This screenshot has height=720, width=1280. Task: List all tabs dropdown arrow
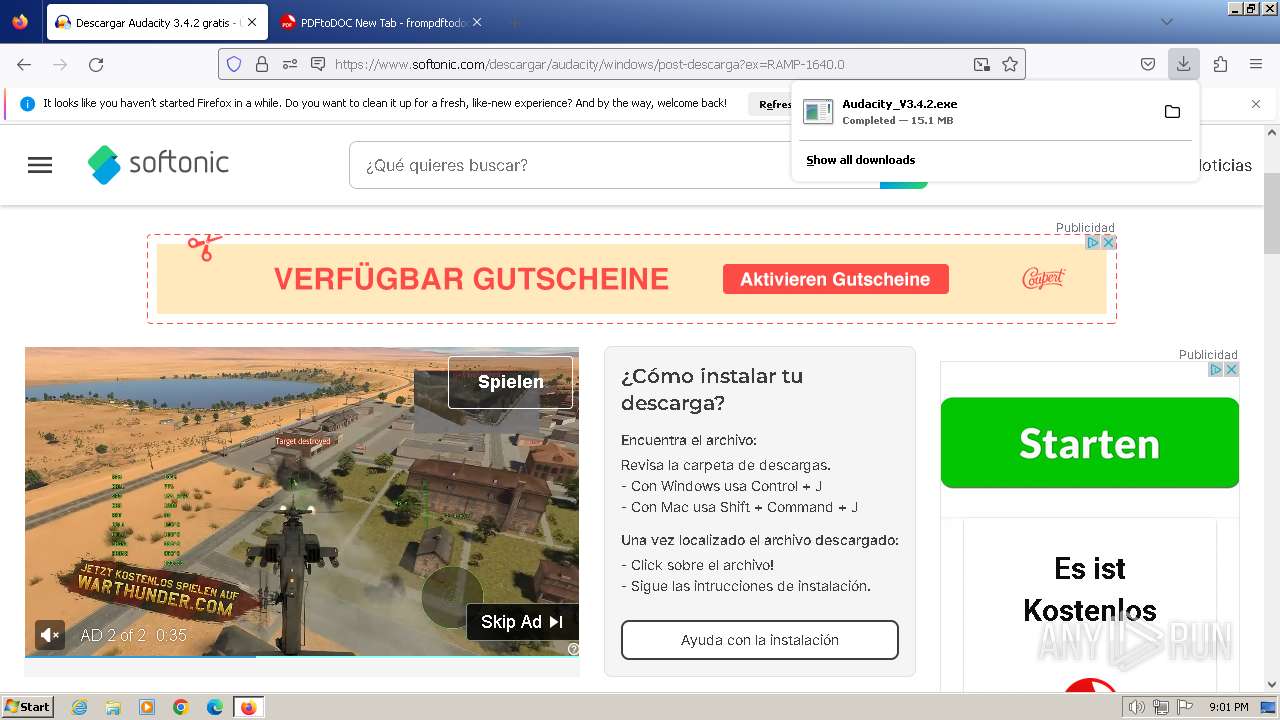tap(1166, 22)
